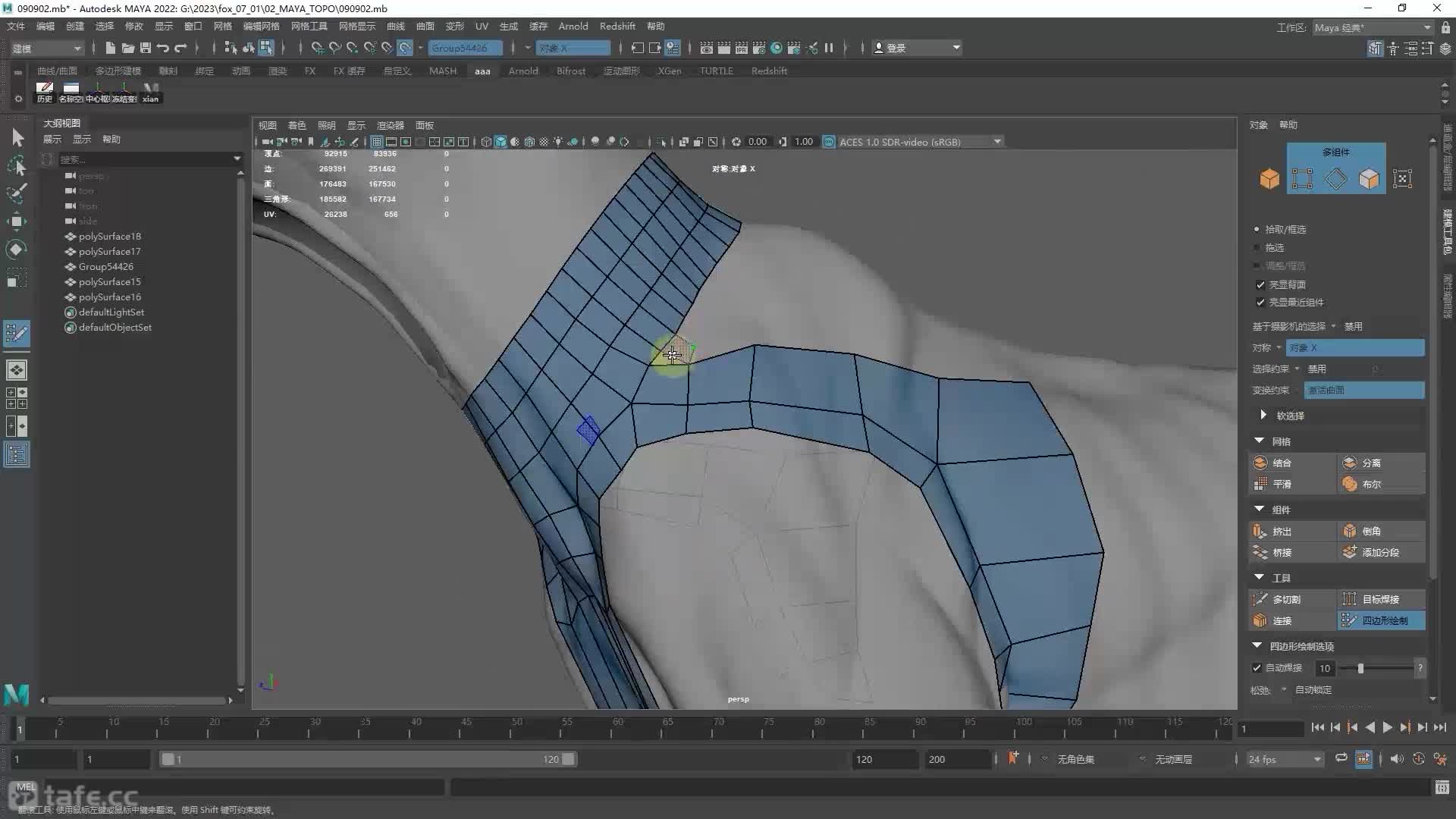Switch to the MASH shelf tab

tap(443, 71)
